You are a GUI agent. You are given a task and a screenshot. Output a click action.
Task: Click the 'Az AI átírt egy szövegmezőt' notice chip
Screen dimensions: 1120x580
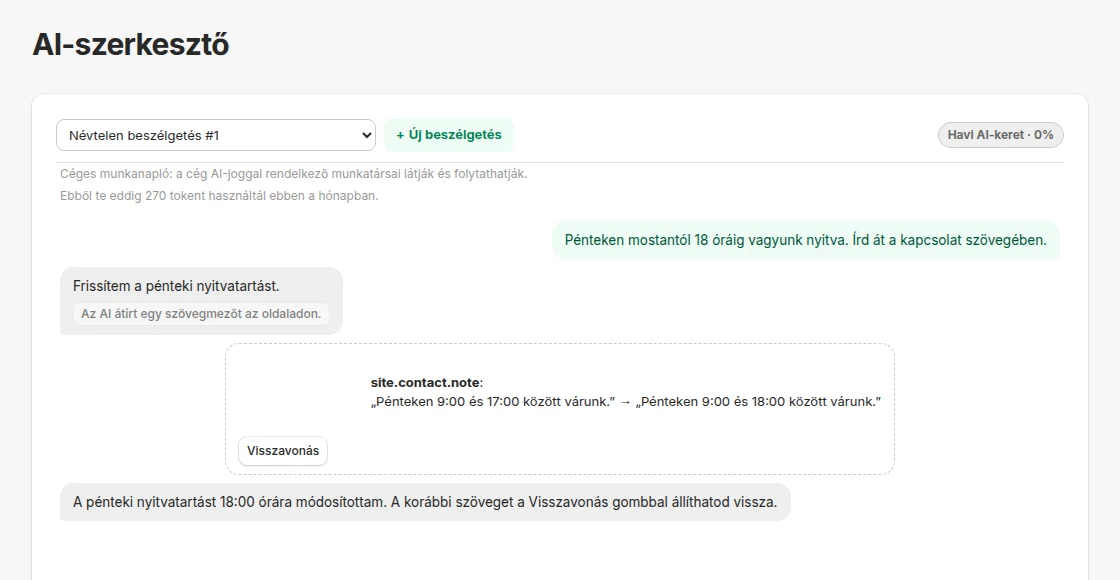point(201,314)
